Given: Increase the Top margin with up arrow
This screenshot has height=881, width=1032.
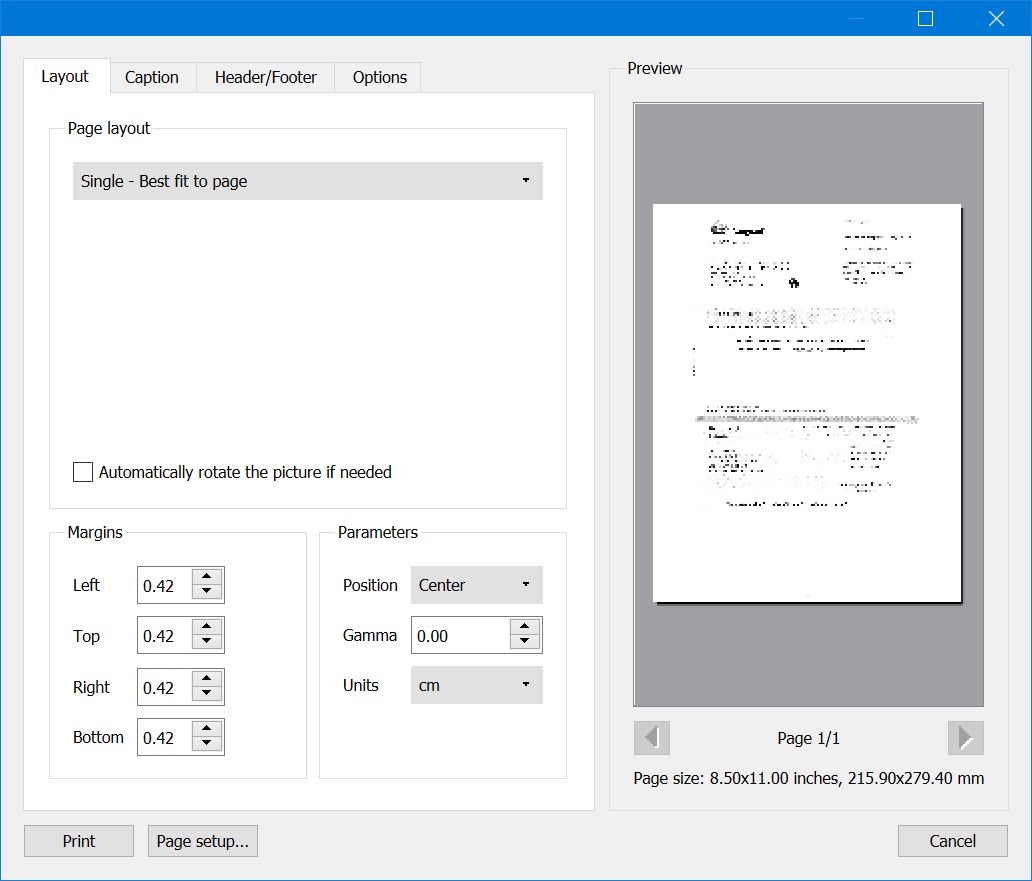Looking at the screenshot, I should 206,627.
